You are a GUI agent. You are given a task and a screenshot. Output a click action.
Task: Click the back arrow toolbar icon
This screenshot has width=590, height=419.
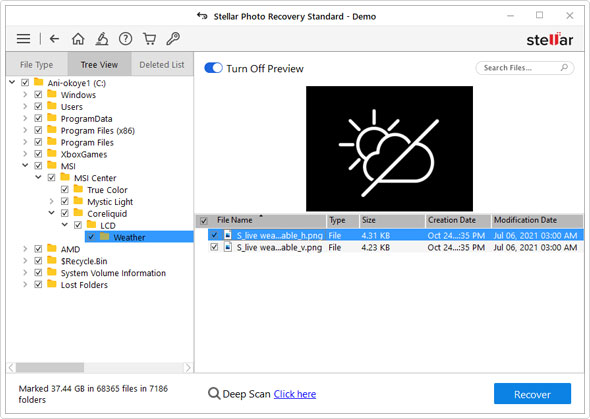tap(55, 39)
